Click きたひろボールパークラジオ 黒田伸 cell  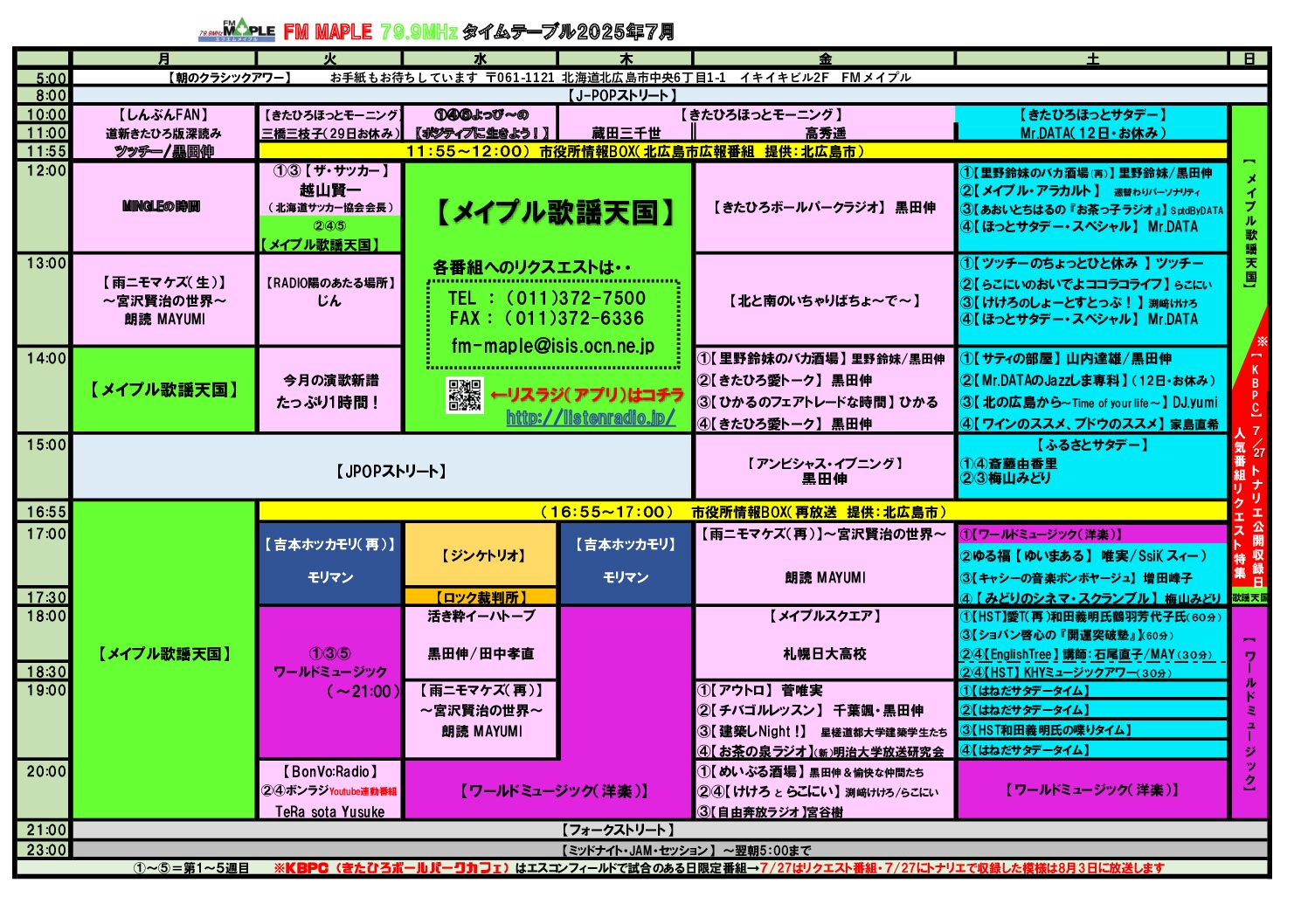tap(825, 207)
